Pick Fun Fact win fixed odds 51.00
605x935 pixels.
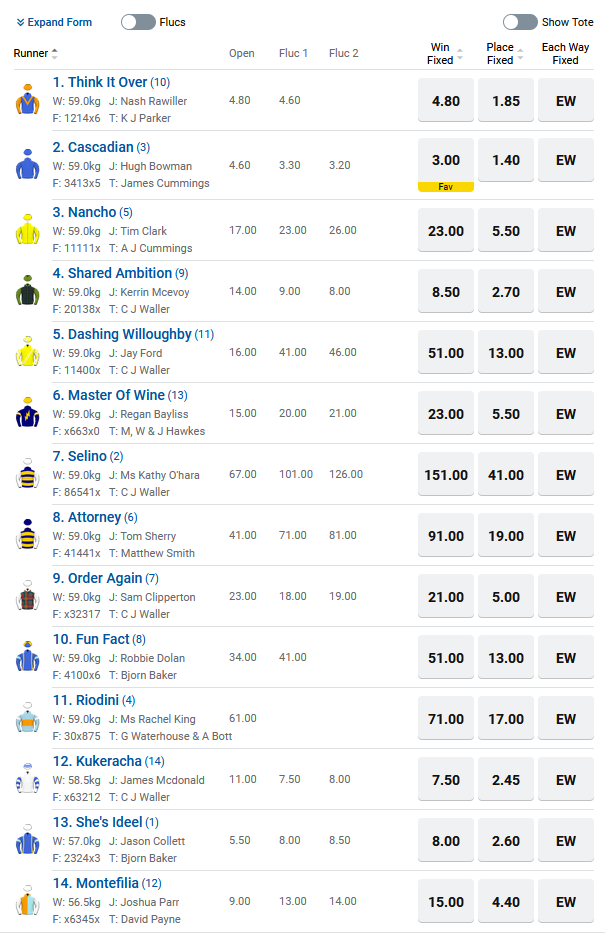(x=445, y=658)
